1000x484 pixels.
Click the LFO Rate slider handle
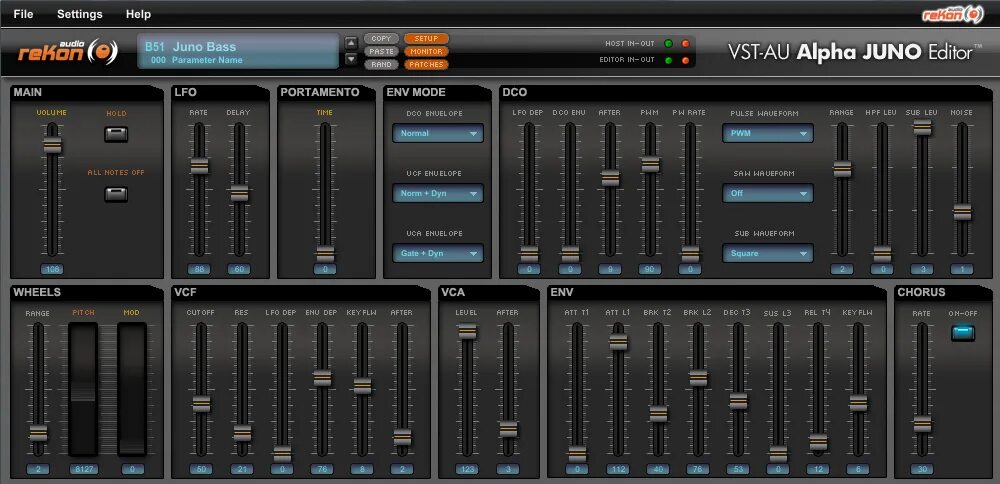200,166
